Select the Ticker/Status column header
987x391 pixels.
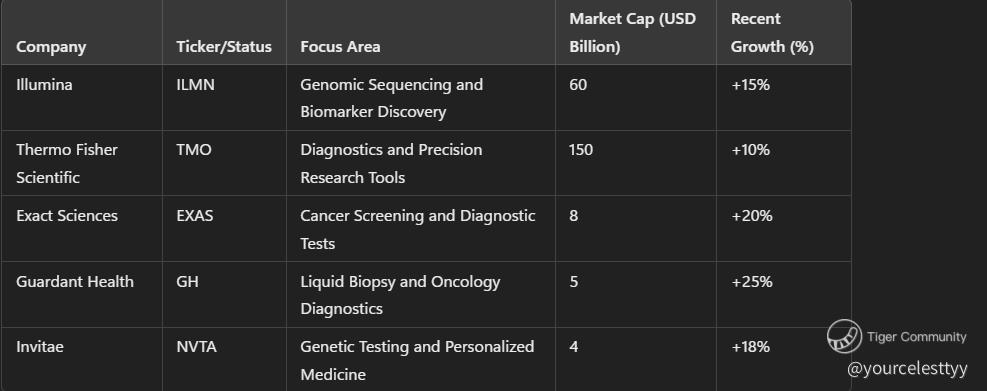click(224, 47)
